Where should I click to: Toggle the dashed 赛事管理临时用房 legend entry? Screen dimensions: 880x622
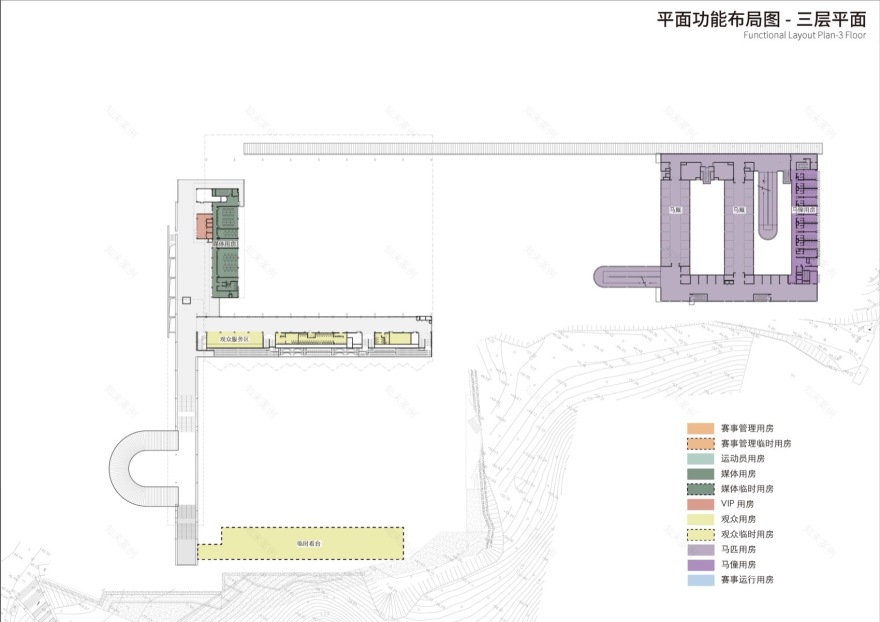(x=699, y=444)
